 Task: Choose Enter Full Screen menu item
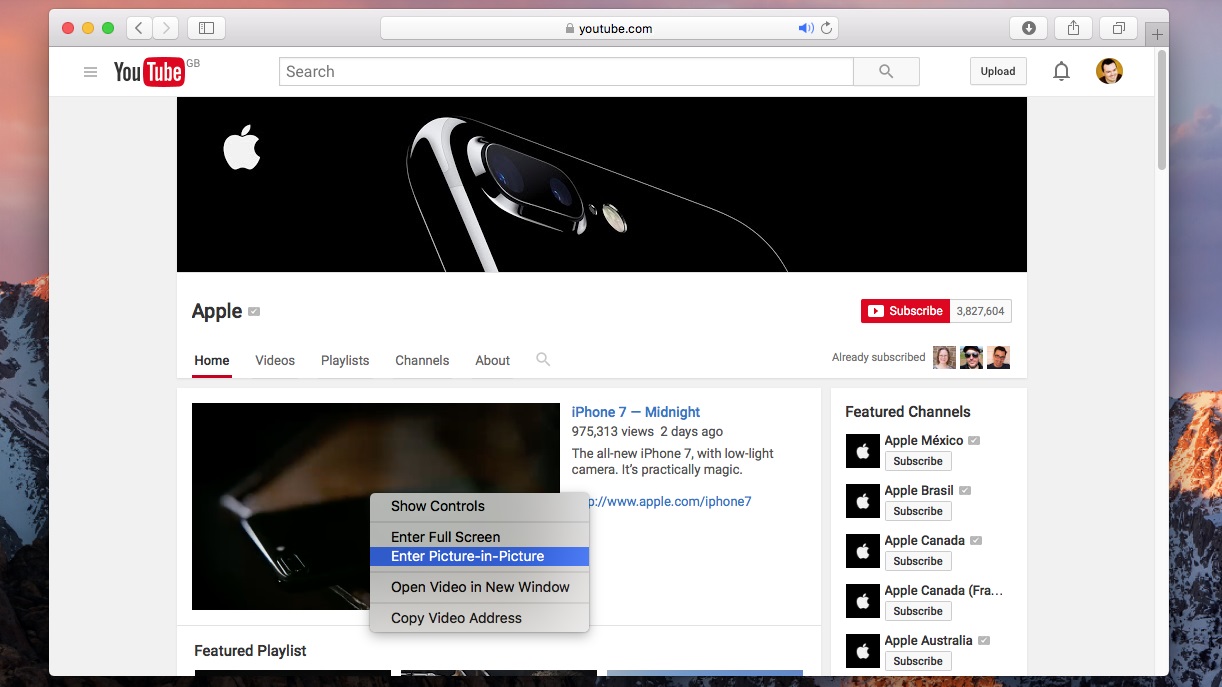[x=479, y=537]
